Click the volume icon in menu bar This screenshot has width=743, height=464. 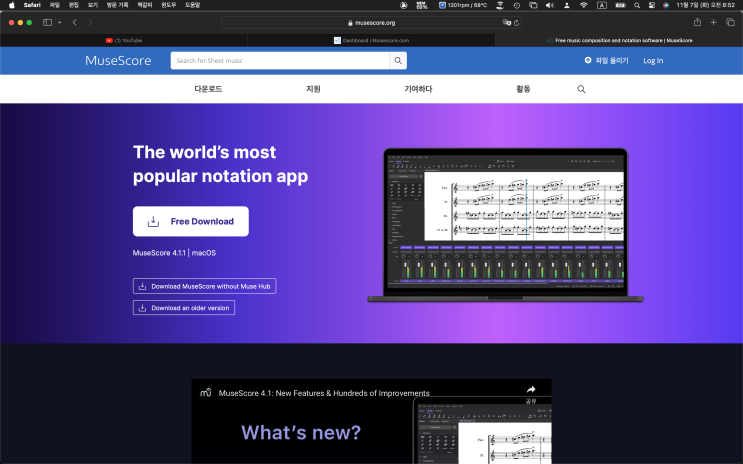(x=550, y=5)
